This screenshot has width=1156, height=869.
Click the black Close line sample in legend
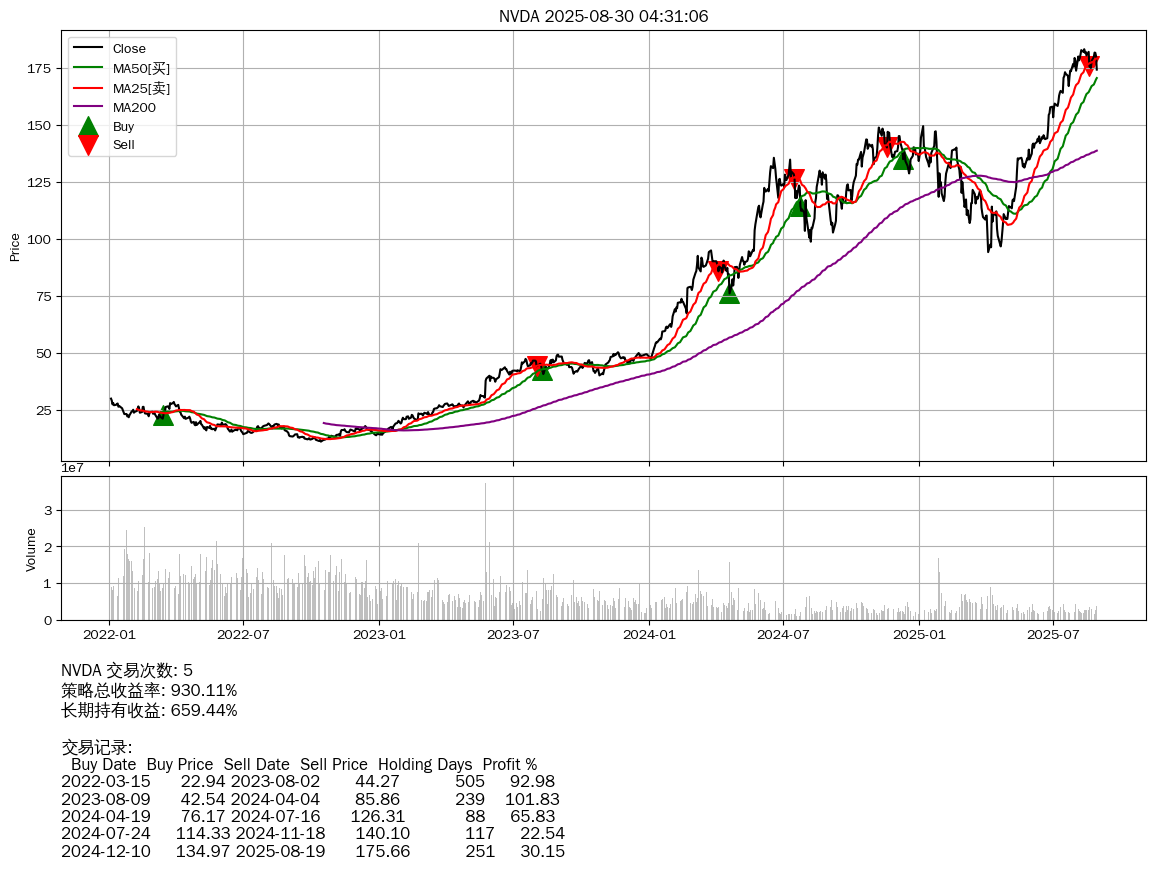tap(88, 49)
